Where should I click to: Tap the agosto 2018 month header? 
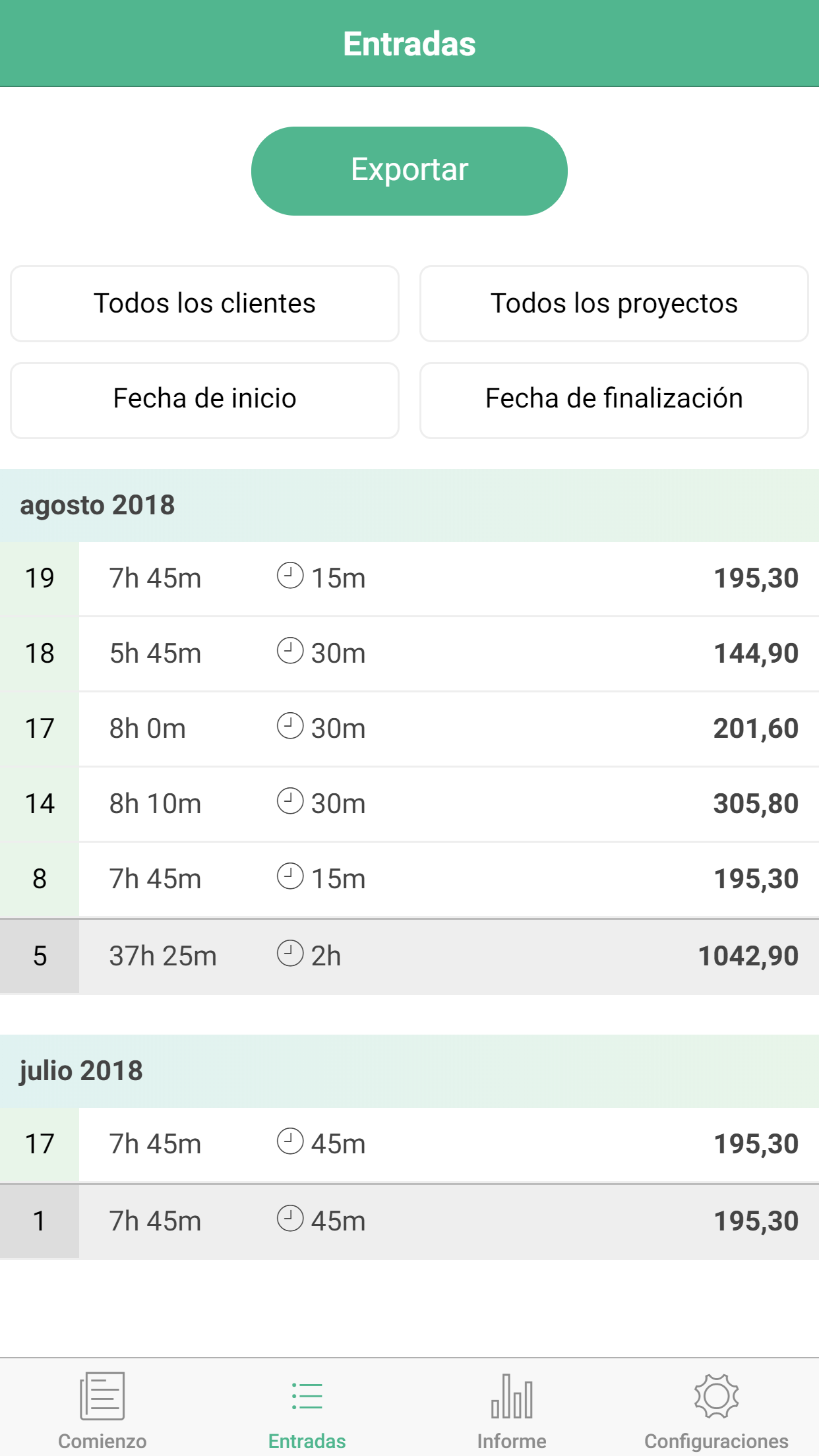click(98, 505)
